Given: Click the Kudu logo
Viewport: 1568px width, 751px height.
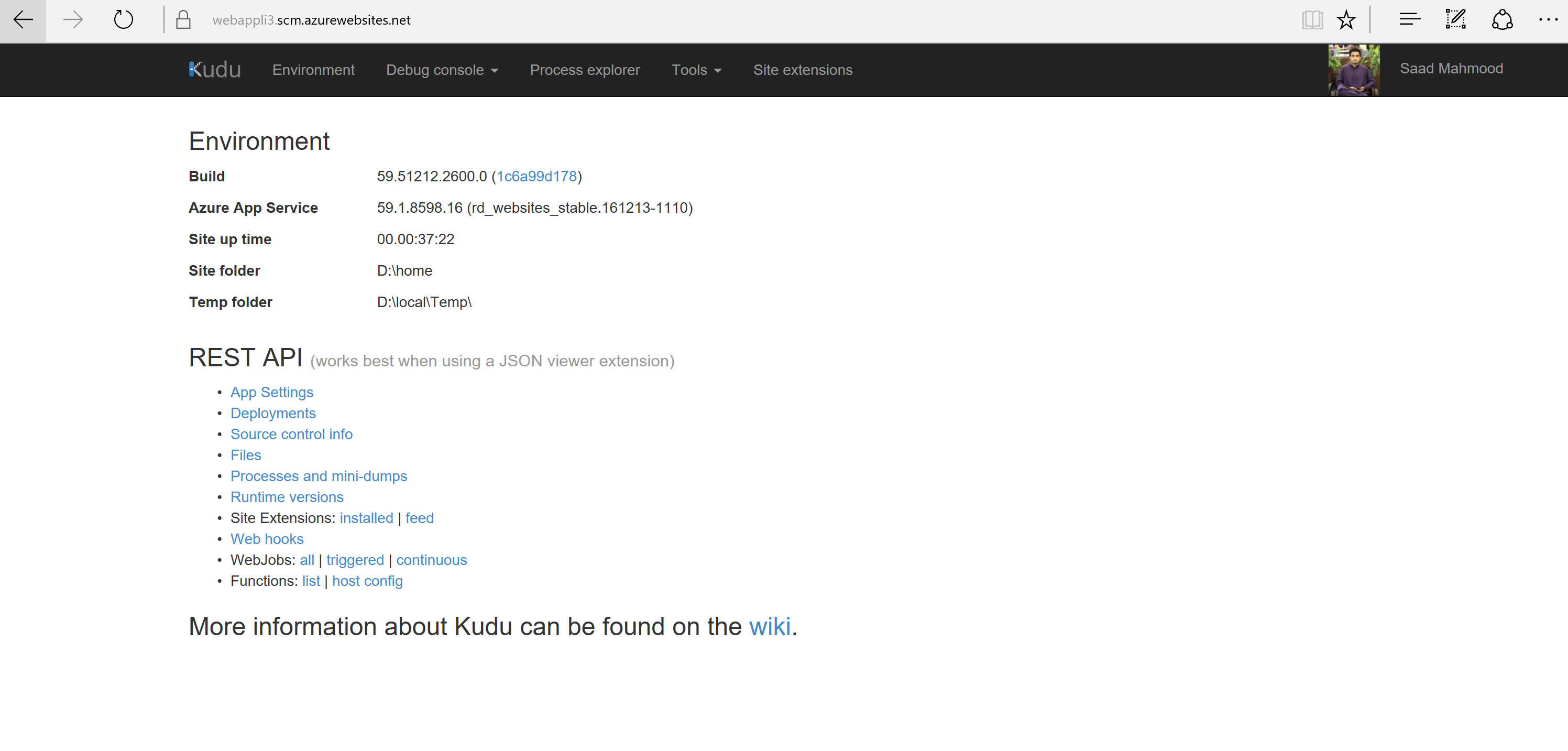Looking at the screenshot, I should (215, 69).
